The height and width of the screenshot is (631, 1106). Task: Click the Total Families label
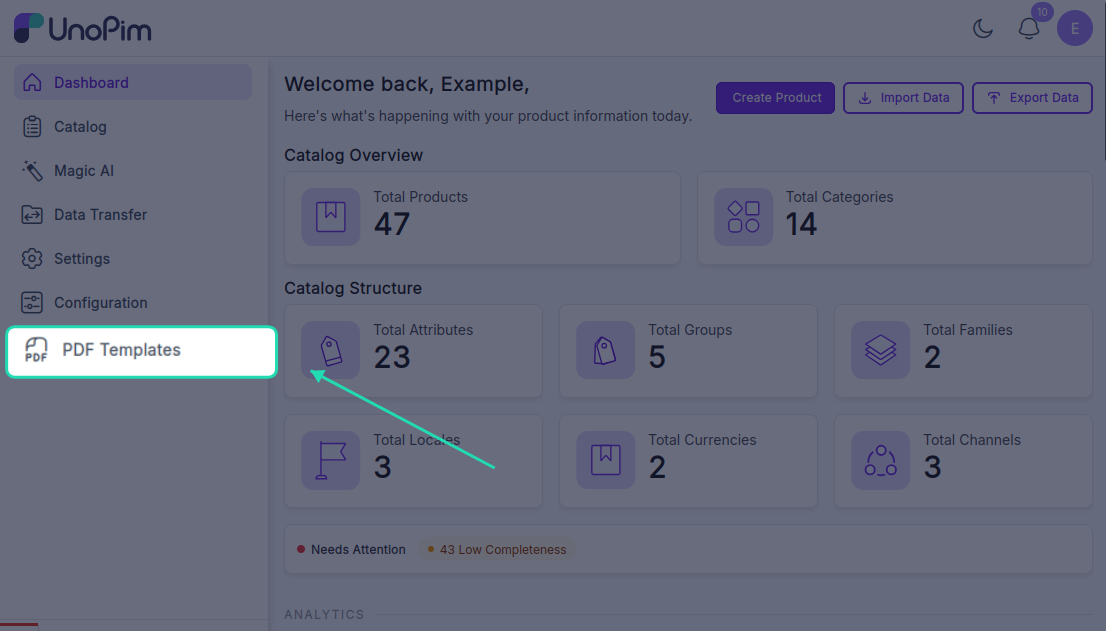[968, 330]
